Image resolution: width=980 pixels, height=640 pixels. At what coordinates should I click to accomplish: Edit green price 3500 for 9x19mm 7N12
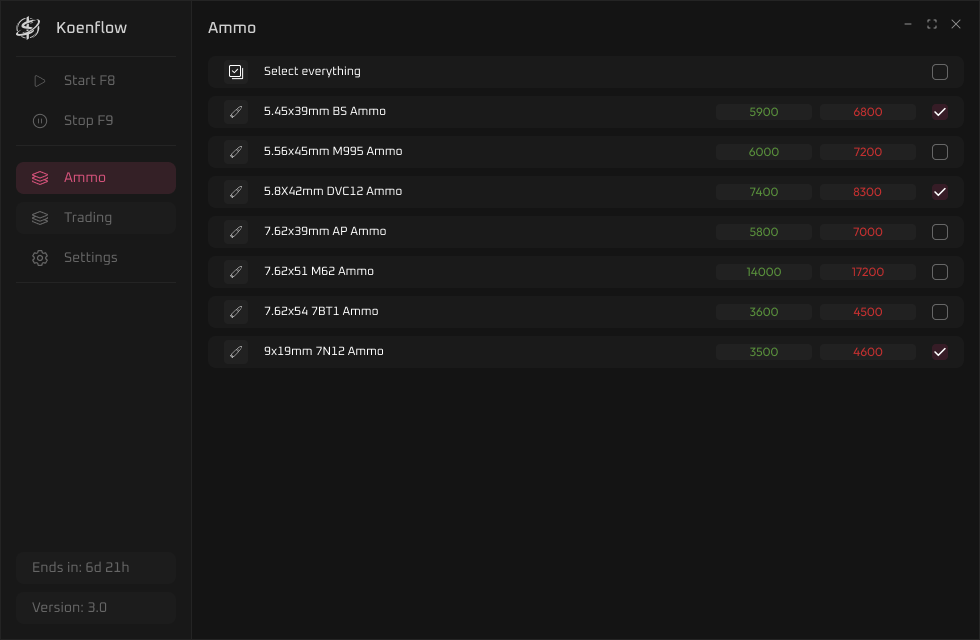coord(764,352)
